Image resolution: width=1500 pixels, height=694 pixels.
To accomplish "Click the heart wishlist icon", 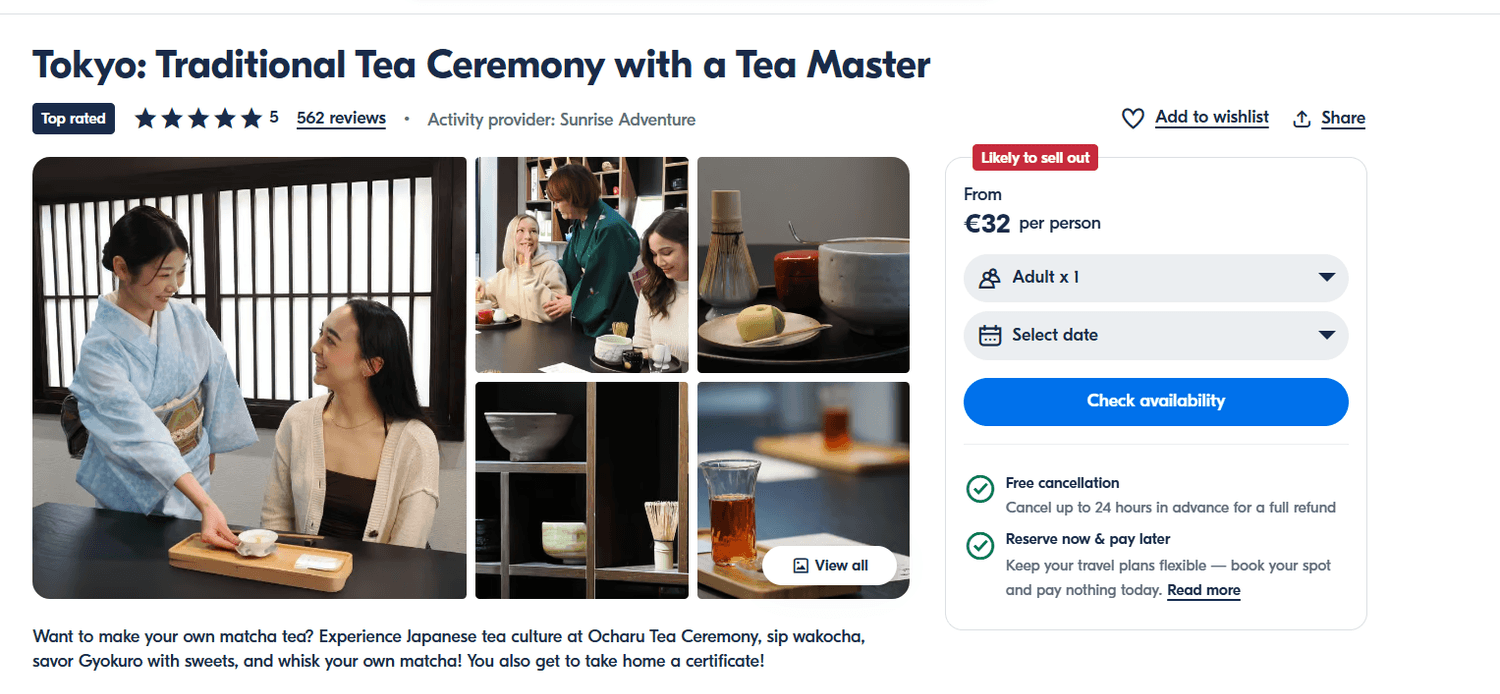I will click(x=1132, y=119).
